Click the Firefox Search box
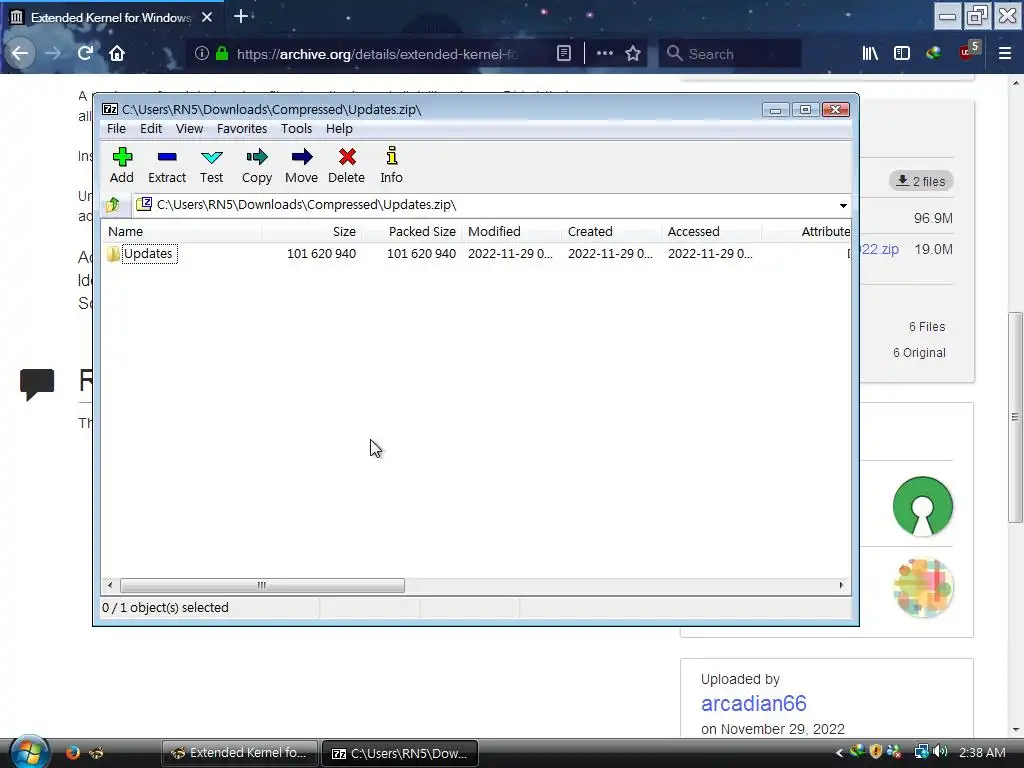Viewport: 1024px width, 768px height. pyautogui.click(x=730, y=54)
